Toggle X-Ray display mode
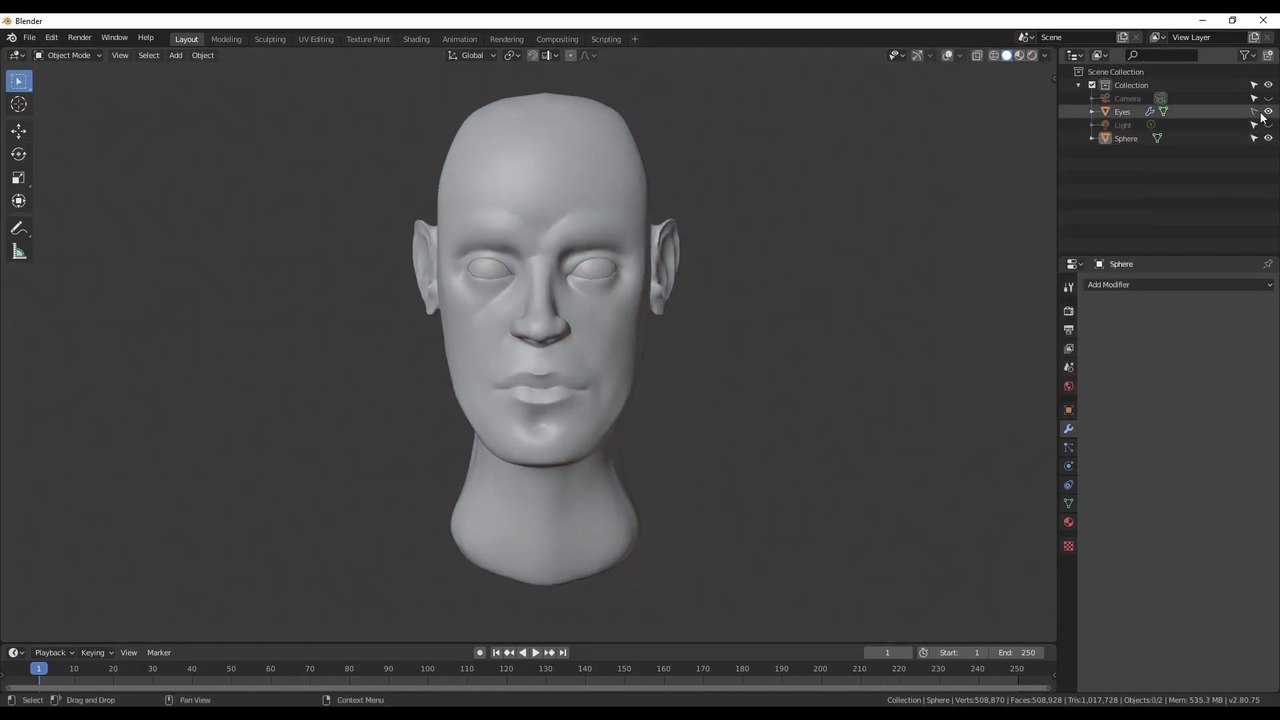This screenshot has height=720, width=1280. [x=977, y=55]
